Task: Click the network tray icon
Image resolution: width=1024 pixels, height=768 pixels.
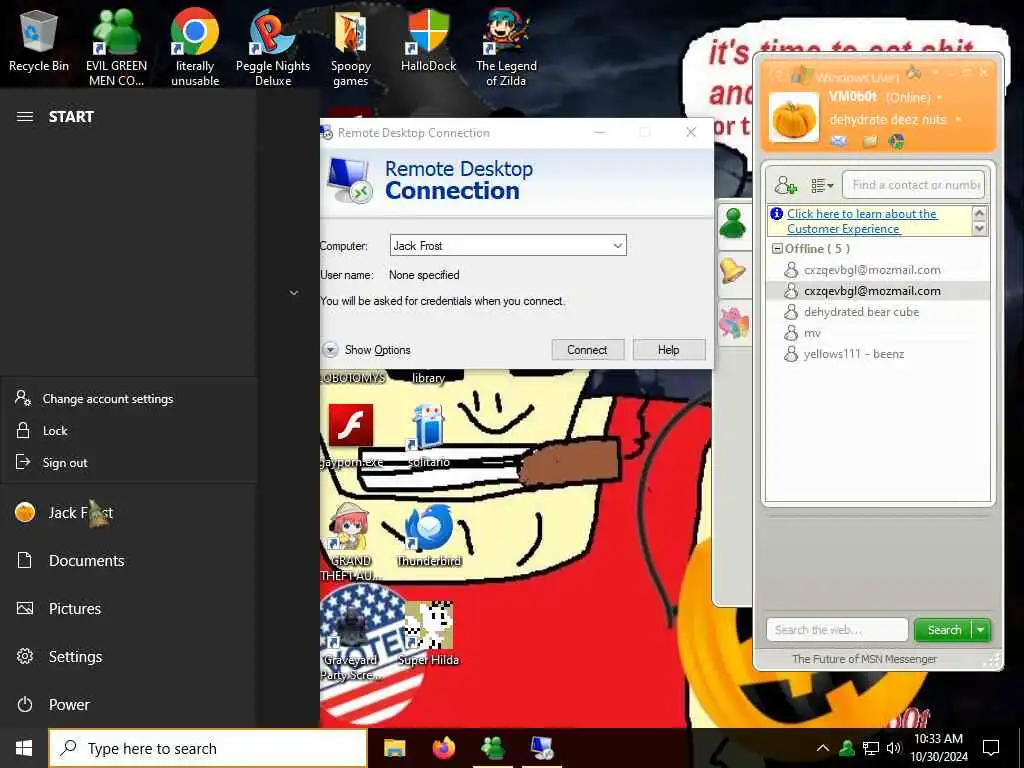Action: pyautogui.click(x=871, y=748)
